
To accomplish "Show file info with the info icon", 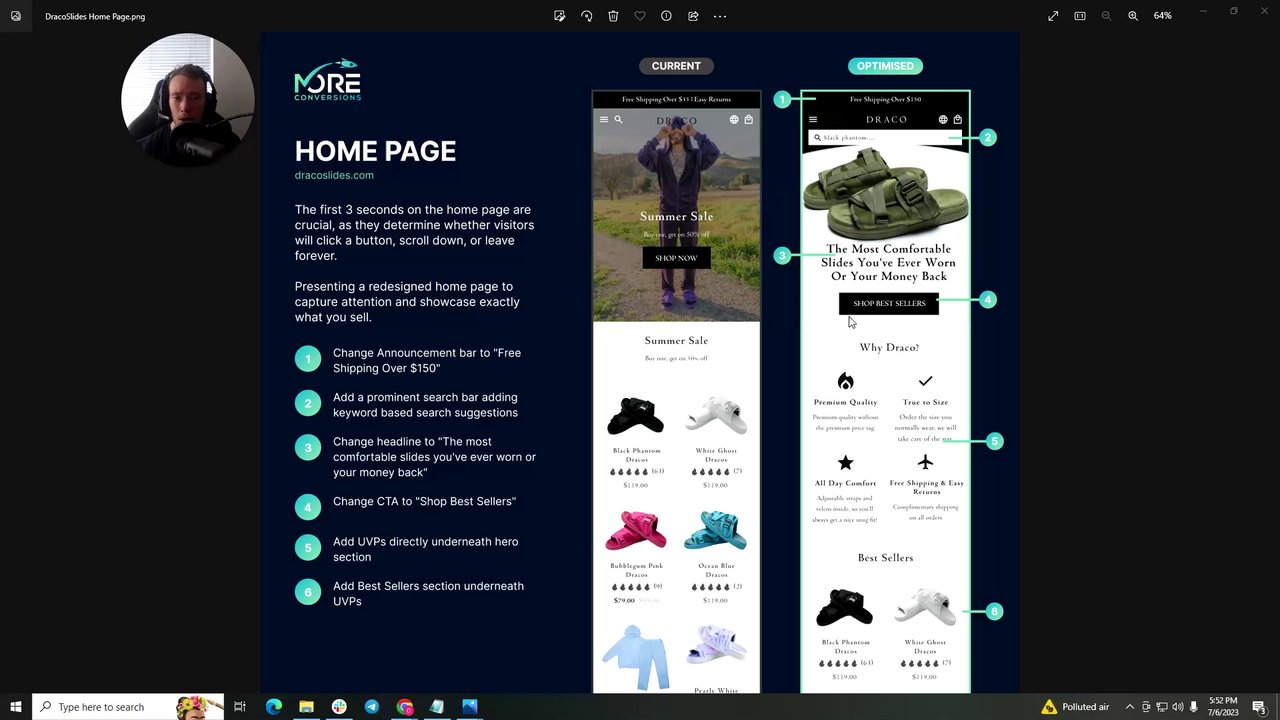I will tap(666, 16).
